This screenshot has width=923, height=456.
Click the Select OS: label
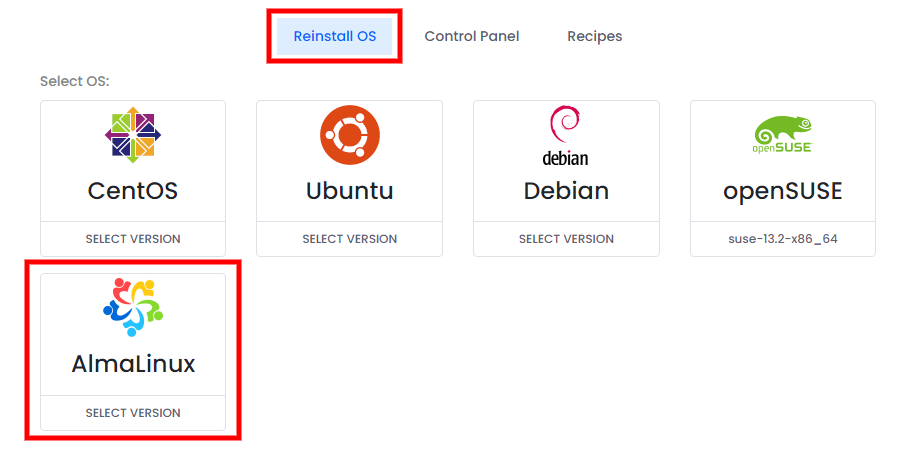pos(75,81)
